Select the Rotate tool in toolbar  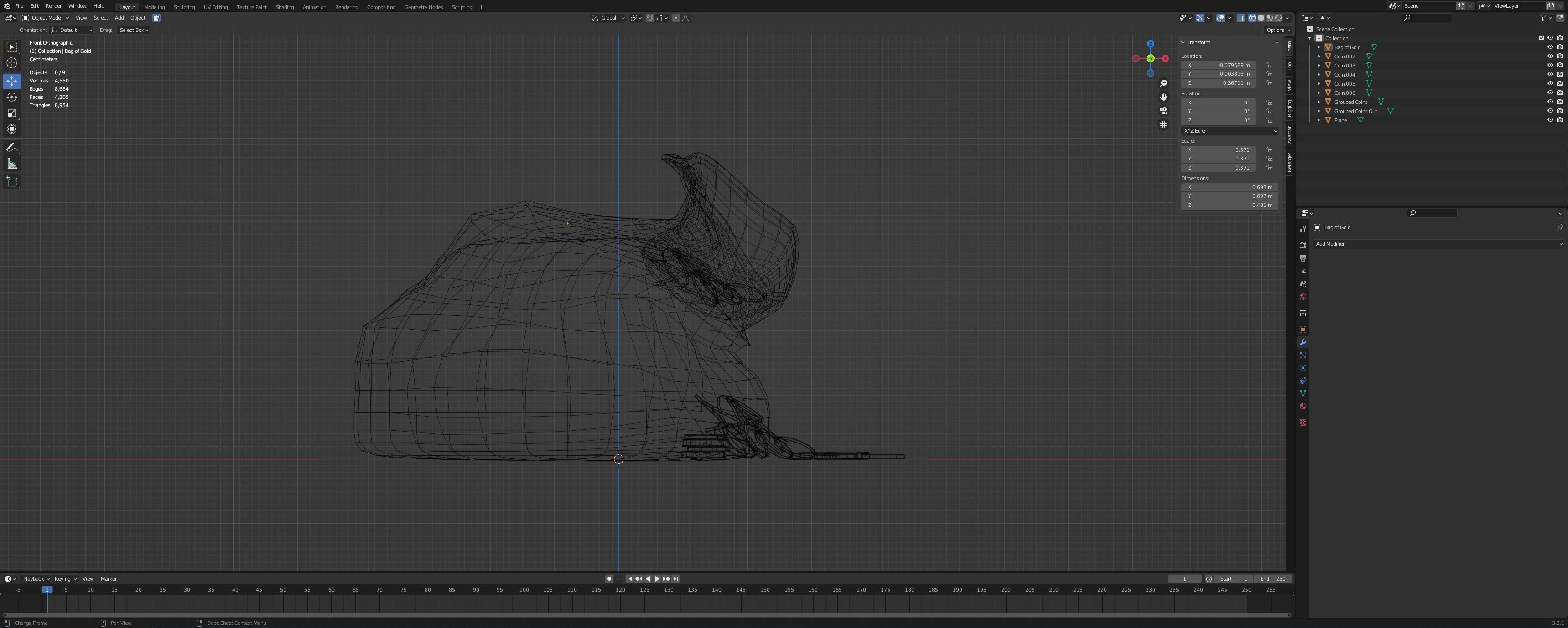11,98
